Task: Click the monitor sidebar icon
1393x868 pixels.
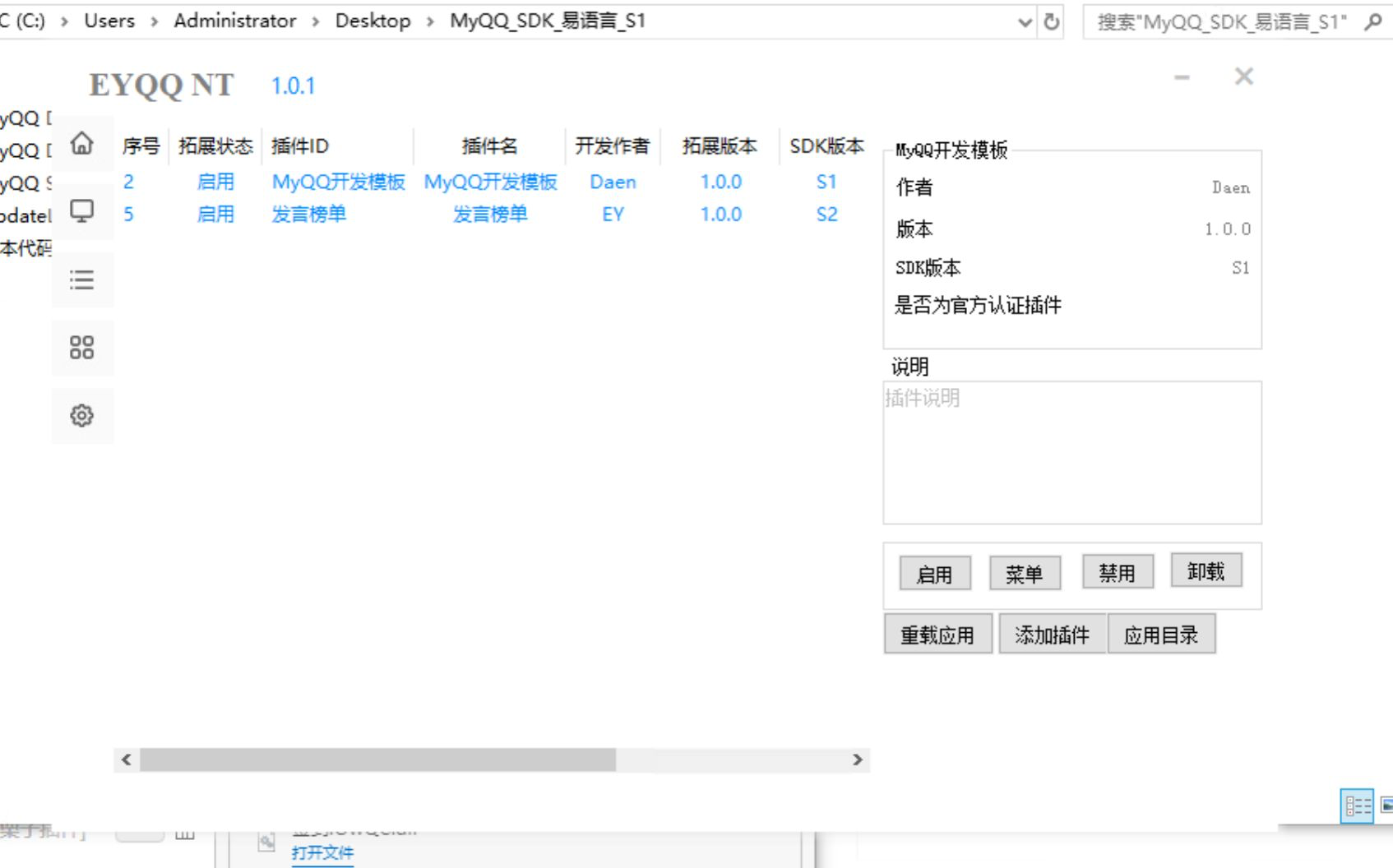Action: click(x=81, y=211)
